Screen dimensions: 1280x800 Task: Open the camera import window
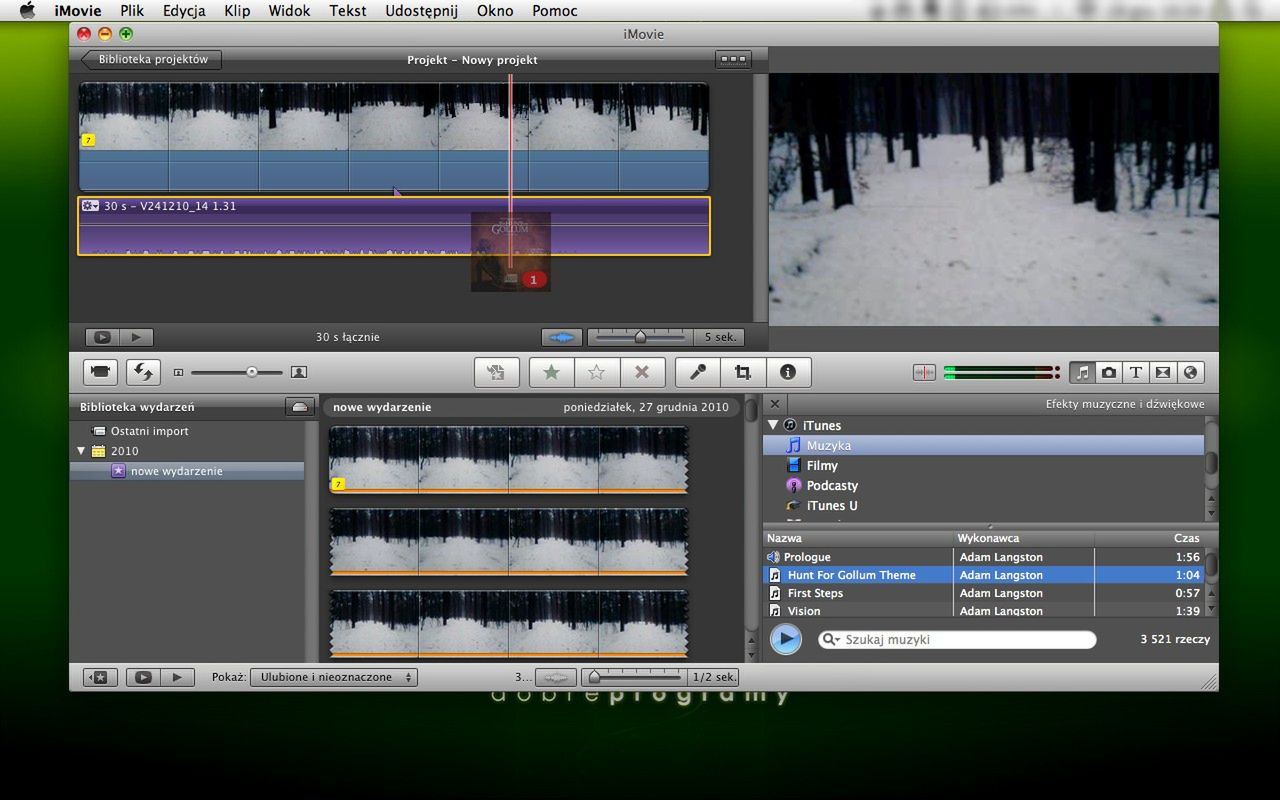coord(100,372)
